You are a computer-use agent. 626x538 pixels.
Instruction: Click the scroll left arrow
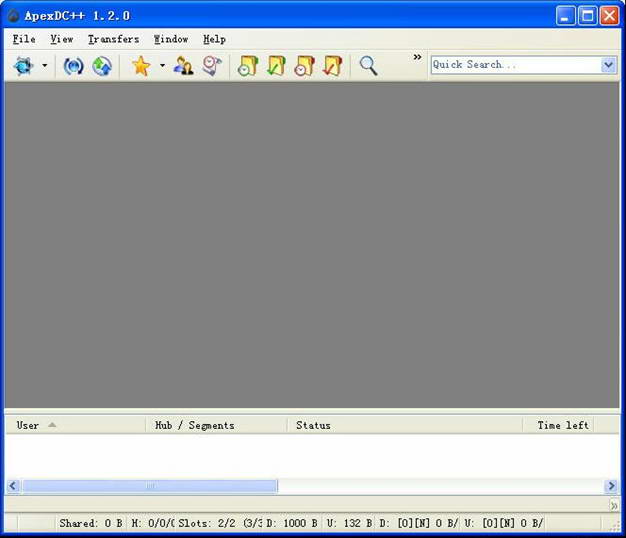tap(13, 486)
